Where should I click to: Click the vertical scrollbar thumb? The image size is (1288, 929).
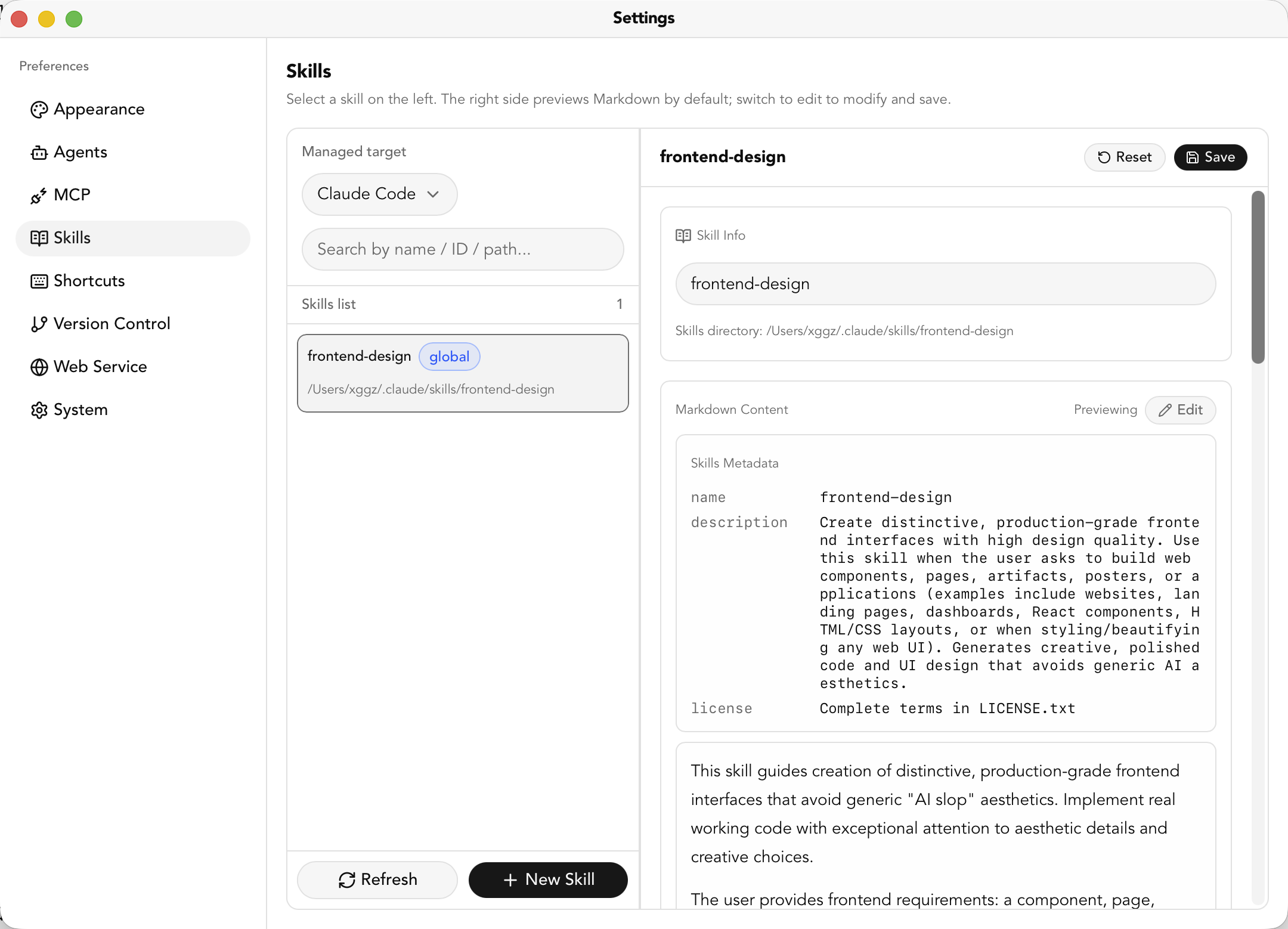click(1258, 277)
